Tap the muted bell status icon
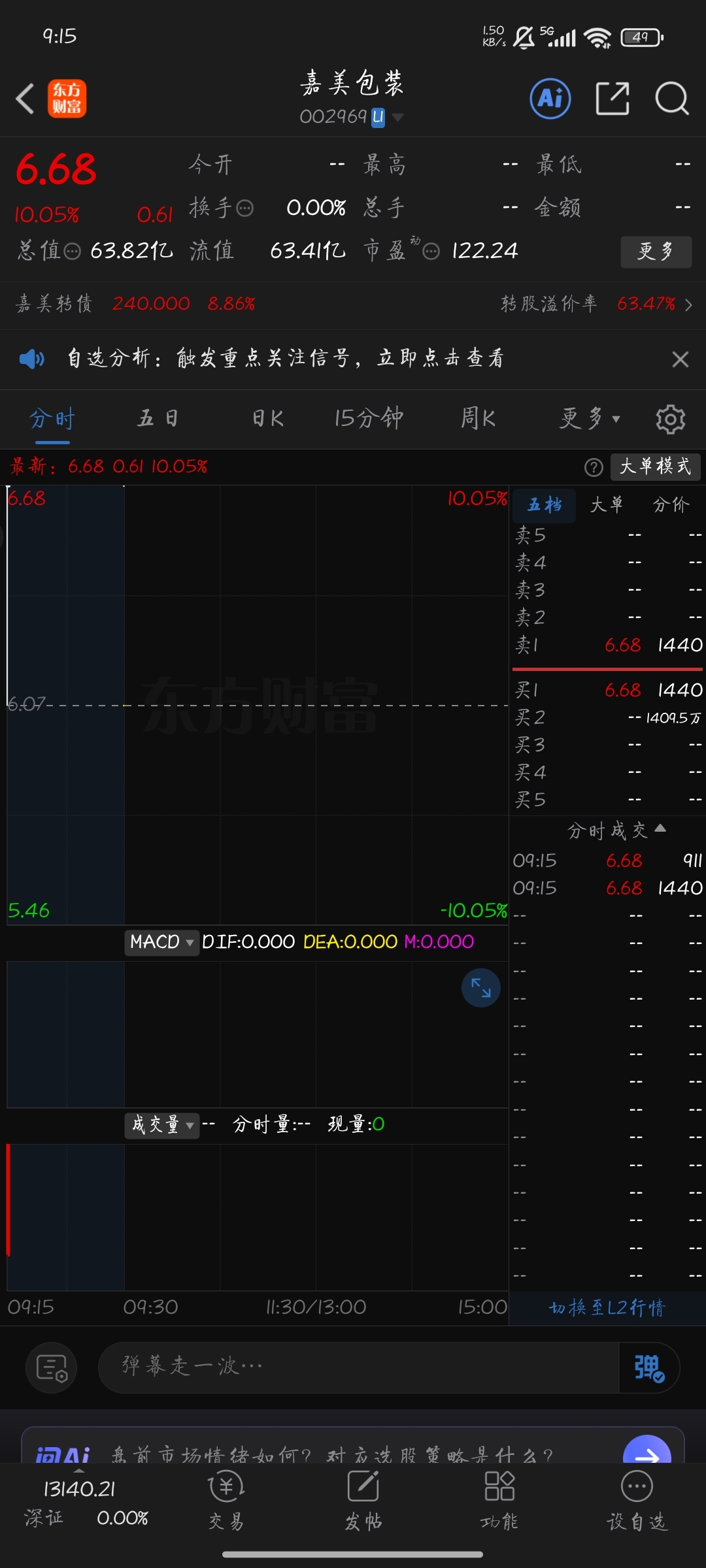 click(x=524, y=37)
